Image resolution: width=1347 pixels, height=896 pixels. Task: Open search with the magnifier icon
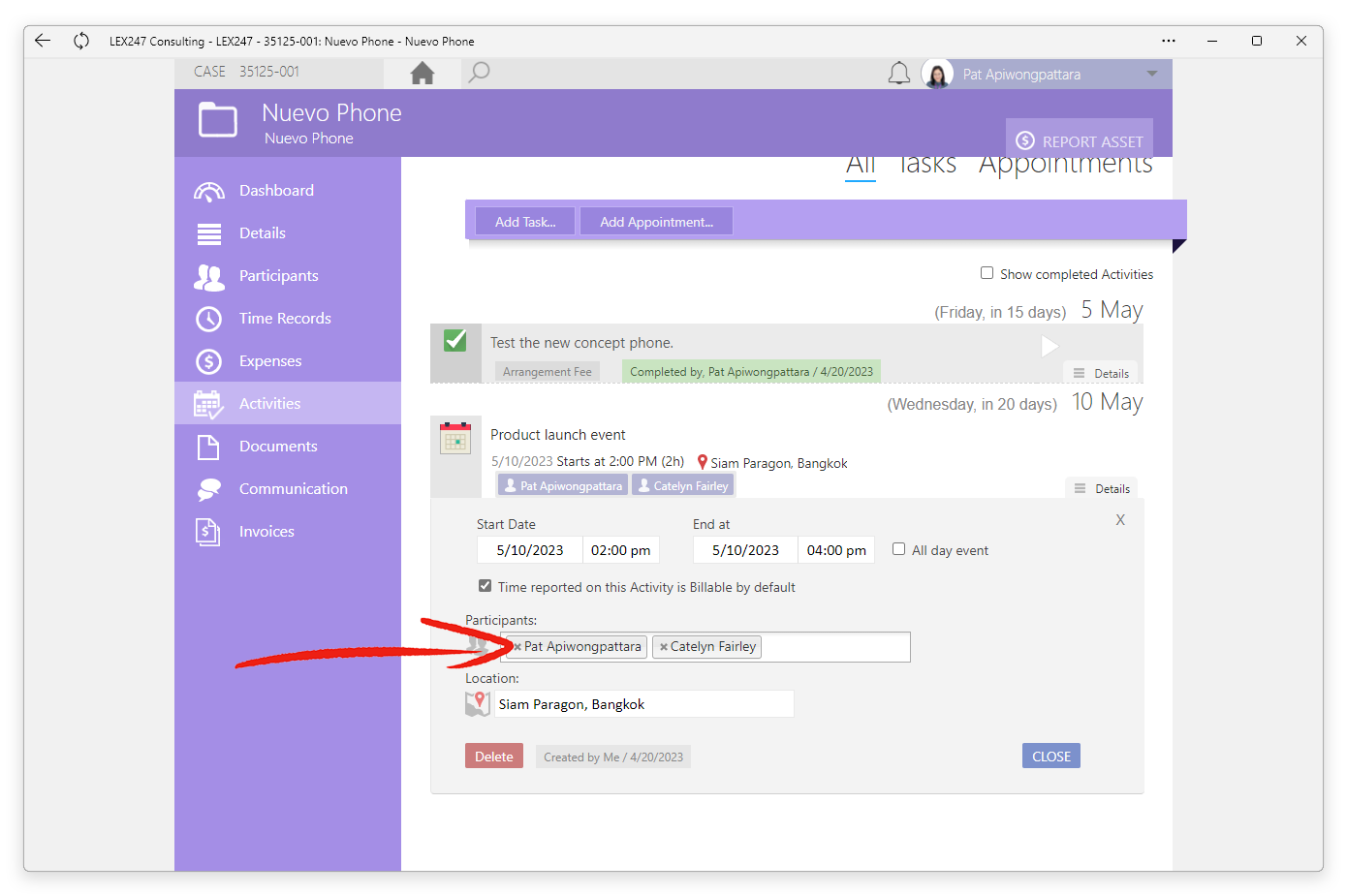click(479, 73)
